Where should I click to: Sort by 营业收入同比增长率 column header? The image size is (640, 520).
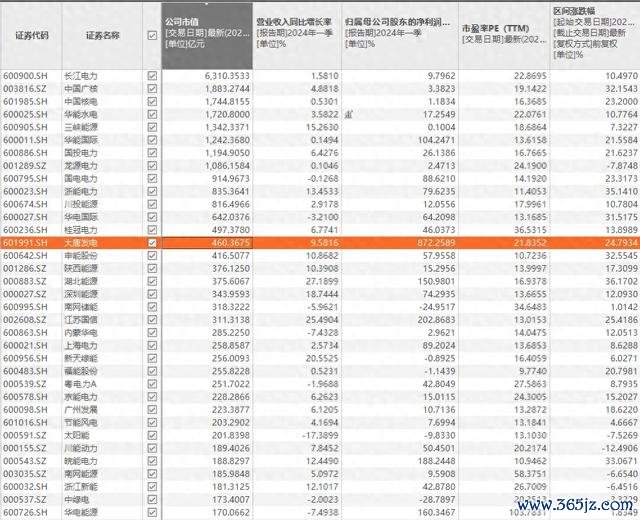click(297, 36)
